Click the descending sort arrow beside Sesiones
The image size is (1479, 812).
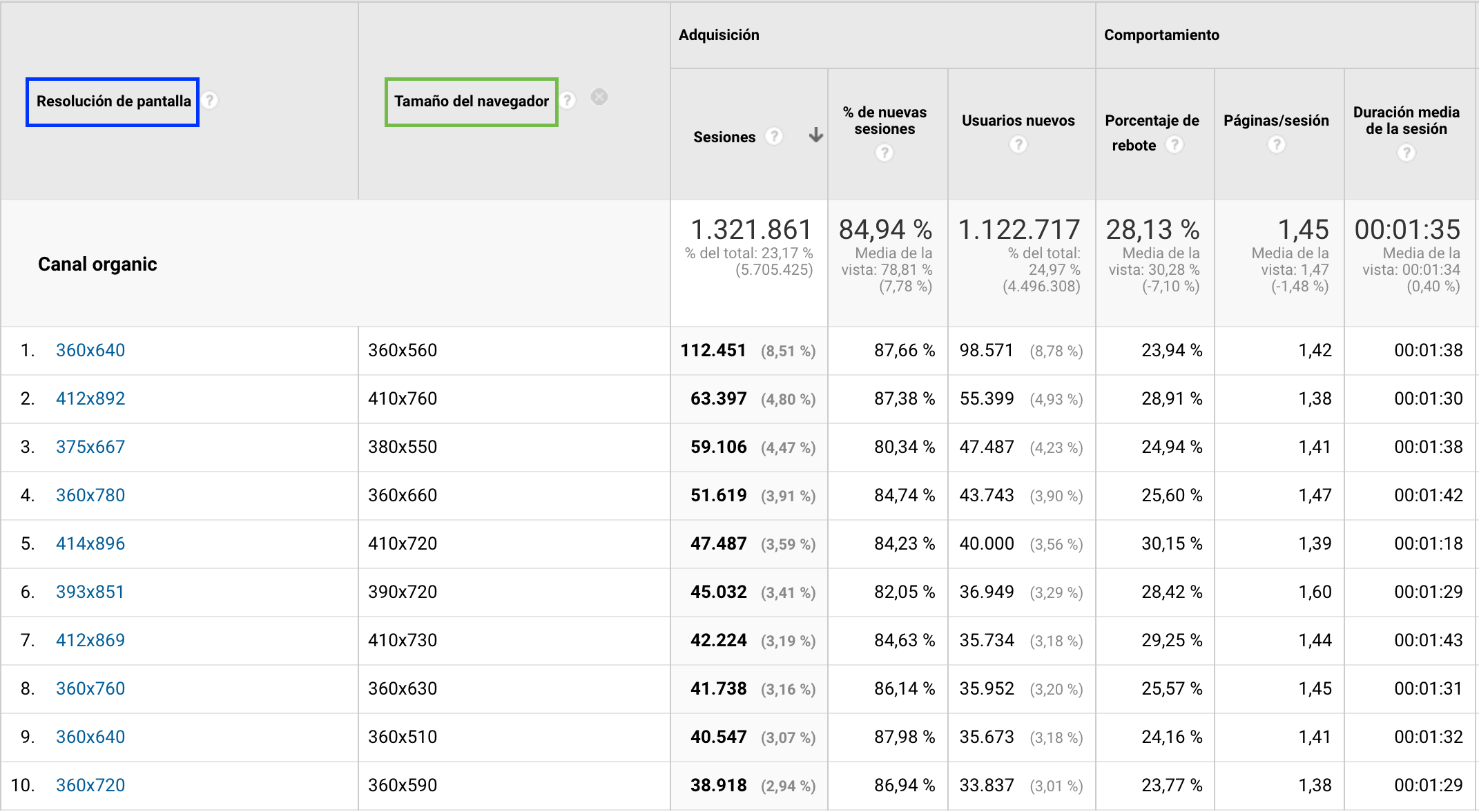coord(815,135)
